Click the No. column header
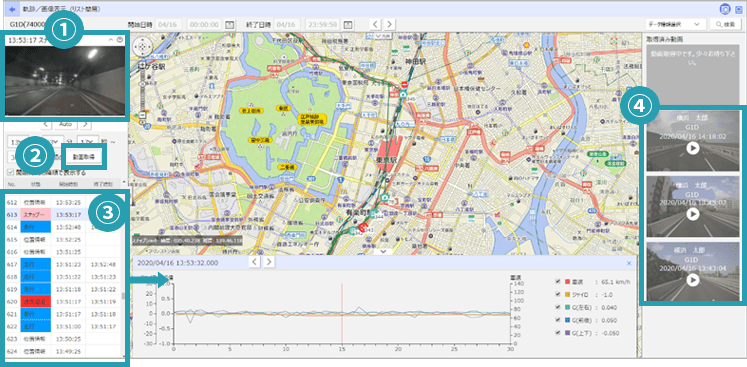747x367 pixels. click(12, 183)
